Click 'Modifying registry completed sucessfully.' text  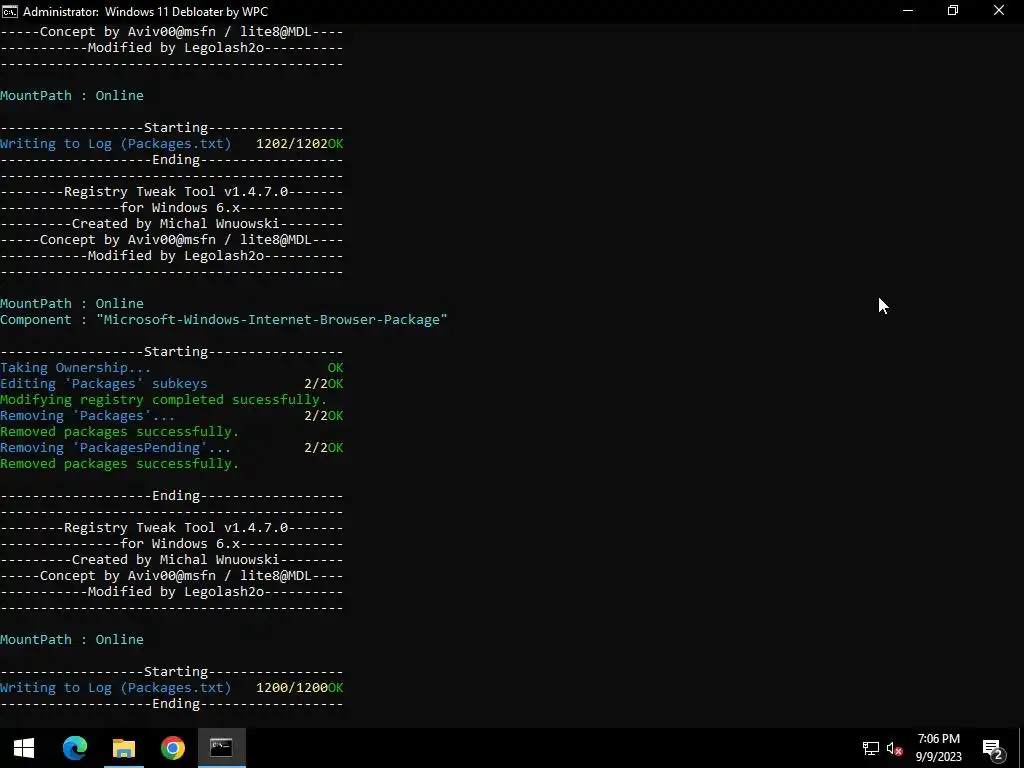pos(163,400)
